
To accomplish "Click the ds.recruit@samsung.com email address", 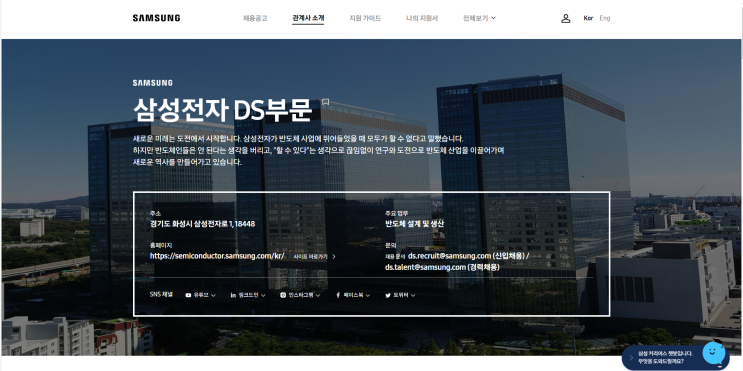I will click(449, 256).
